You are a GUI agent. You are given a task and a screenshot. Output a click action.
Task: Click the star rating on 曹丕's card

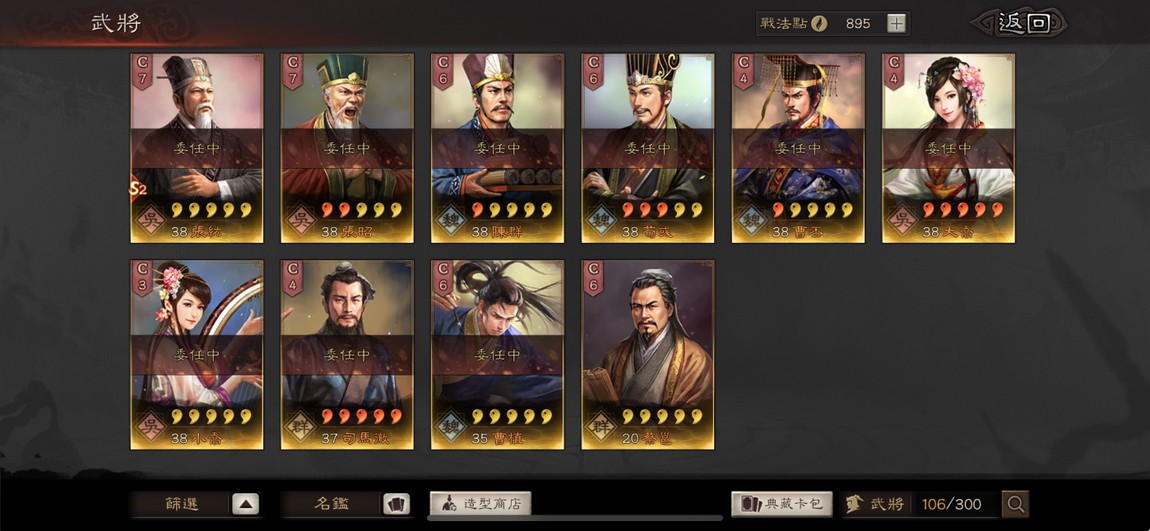[x=813, y=210]
